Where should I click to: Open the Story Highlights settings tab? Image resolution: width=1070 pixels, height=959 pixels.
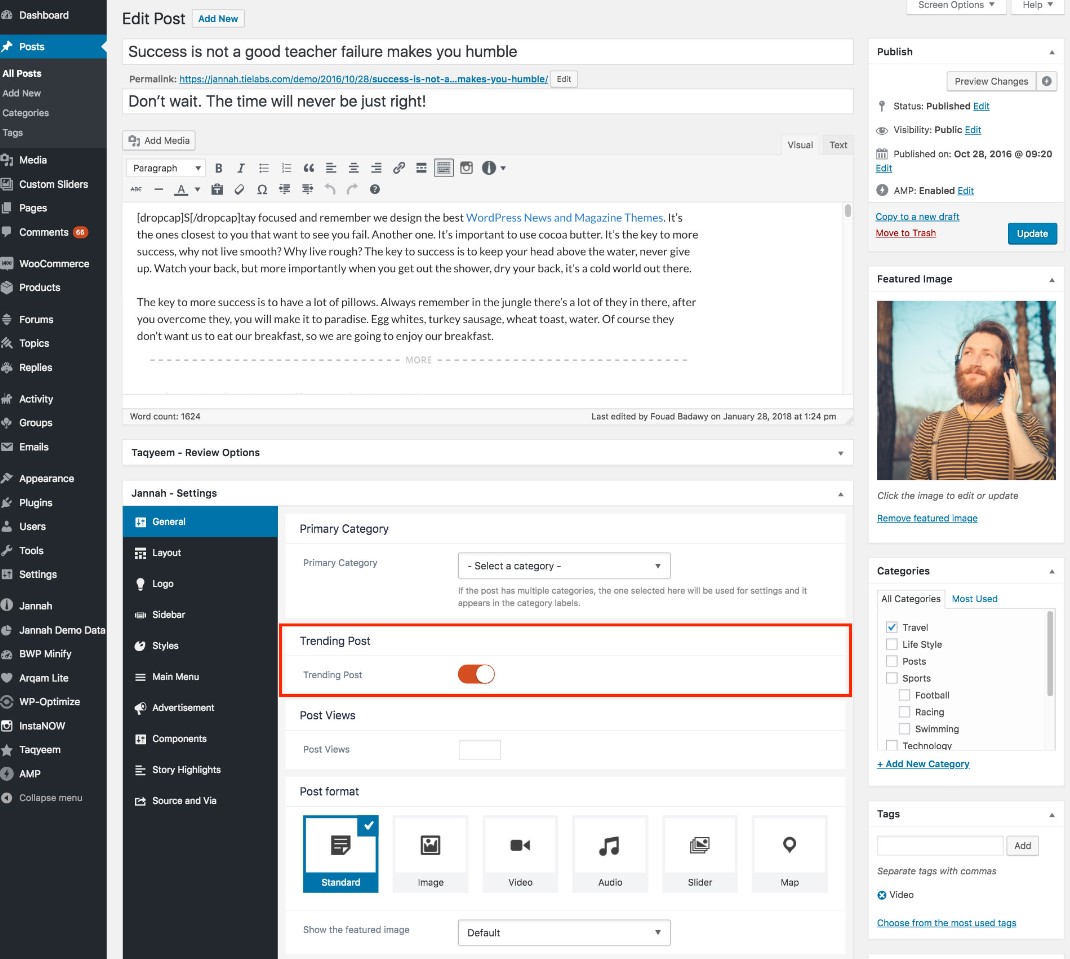click(201, 770)
